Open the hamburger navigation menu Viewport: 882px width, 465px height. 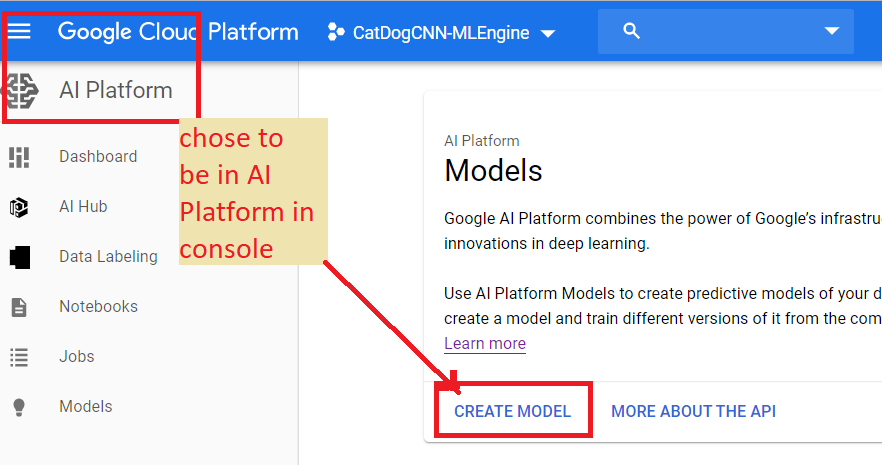[20, 31]
